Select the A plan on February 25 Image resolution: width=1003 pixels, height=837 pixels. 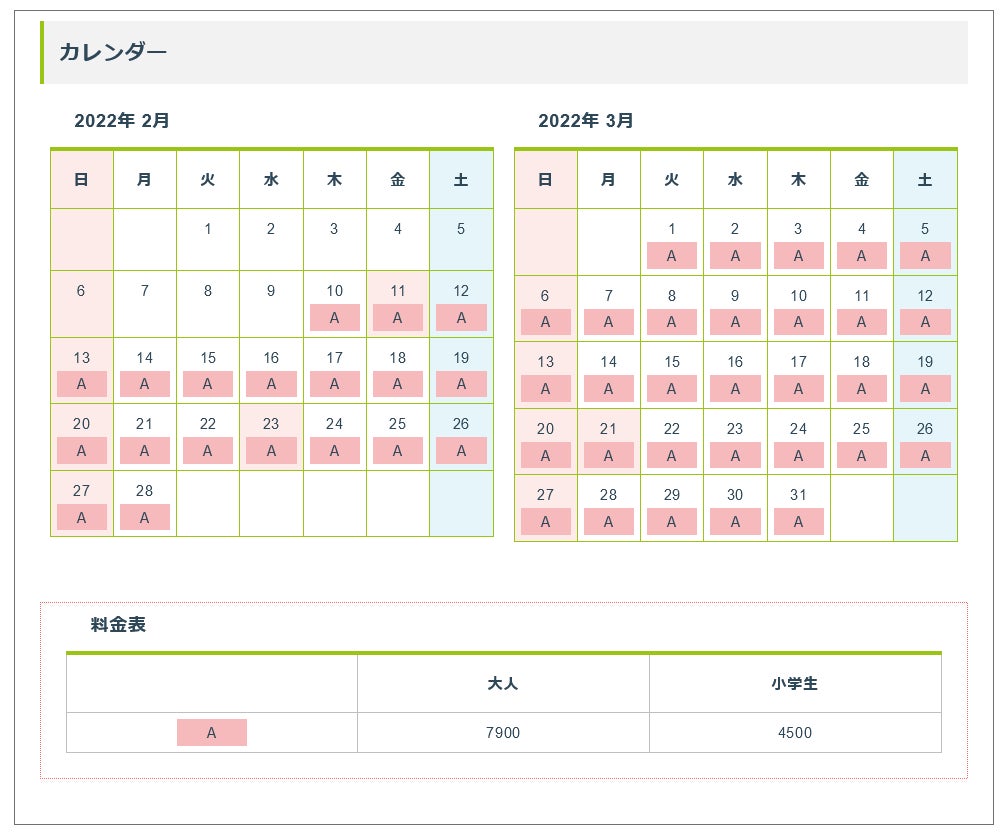398,450
